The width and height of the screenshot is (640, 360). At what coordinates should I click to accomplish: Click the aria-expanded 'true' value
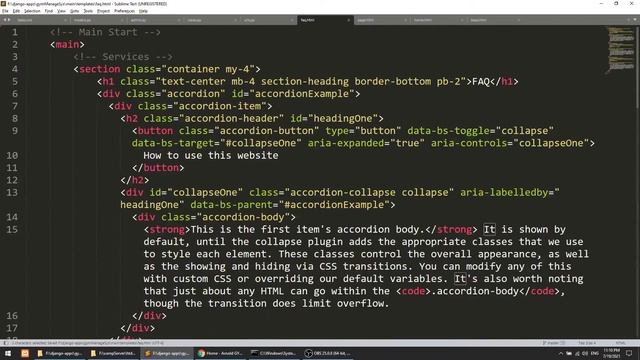coord(407,143)
